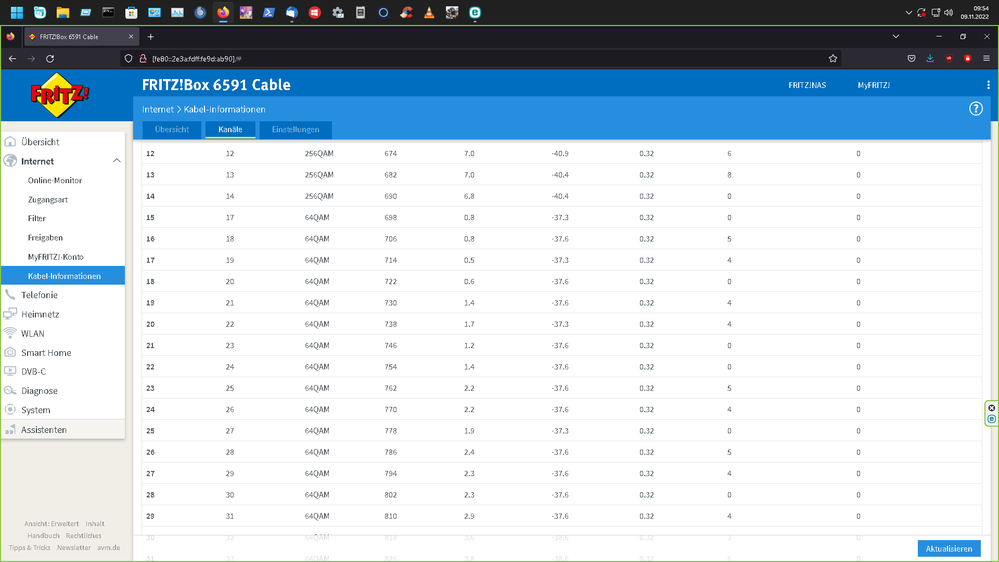Open Thunderbird from the taskbar
The image size is (999, 562).
pyautogui.click(x=292, y=12)
